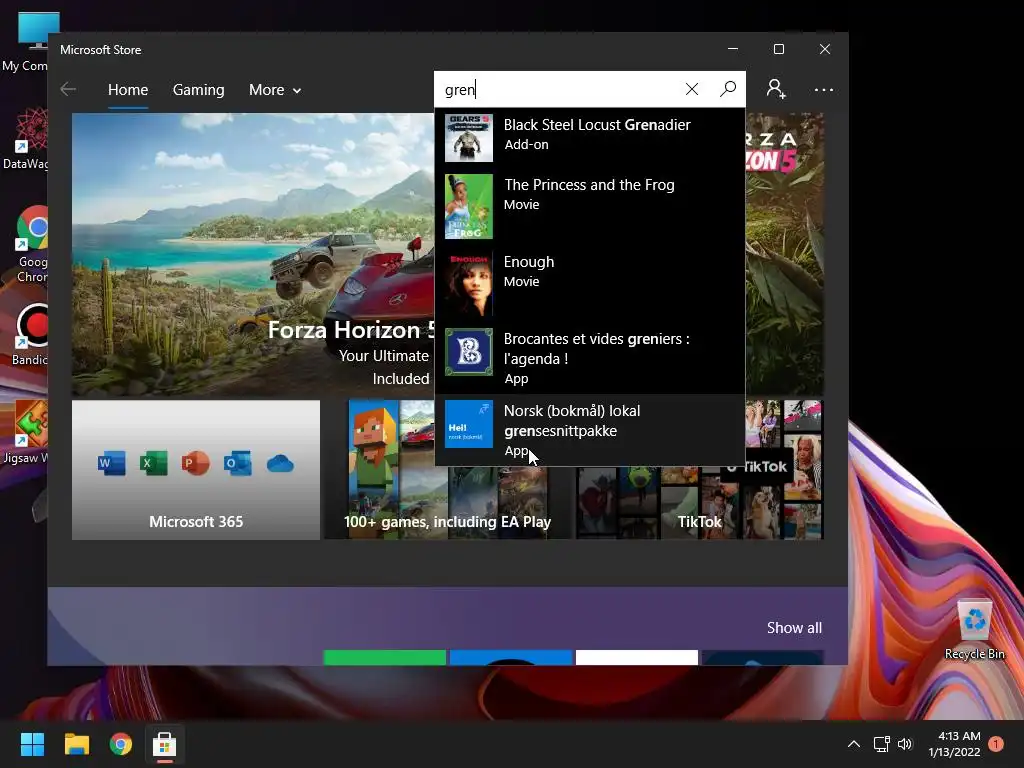Screen dimensions: 1024x768
Task: Open the Home tab
Action: (x=128, y=89)
